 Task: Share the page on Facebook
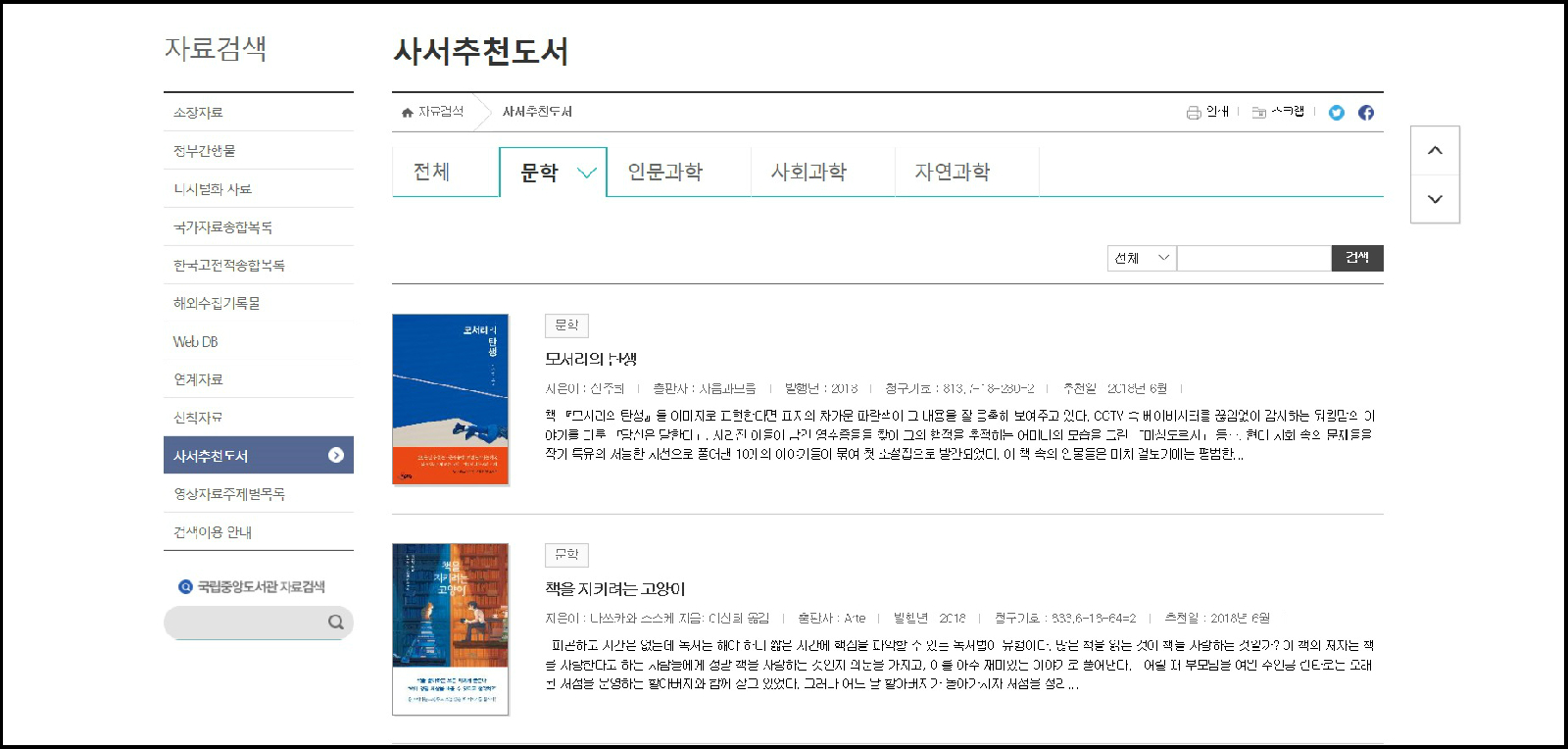point(1366,113)
